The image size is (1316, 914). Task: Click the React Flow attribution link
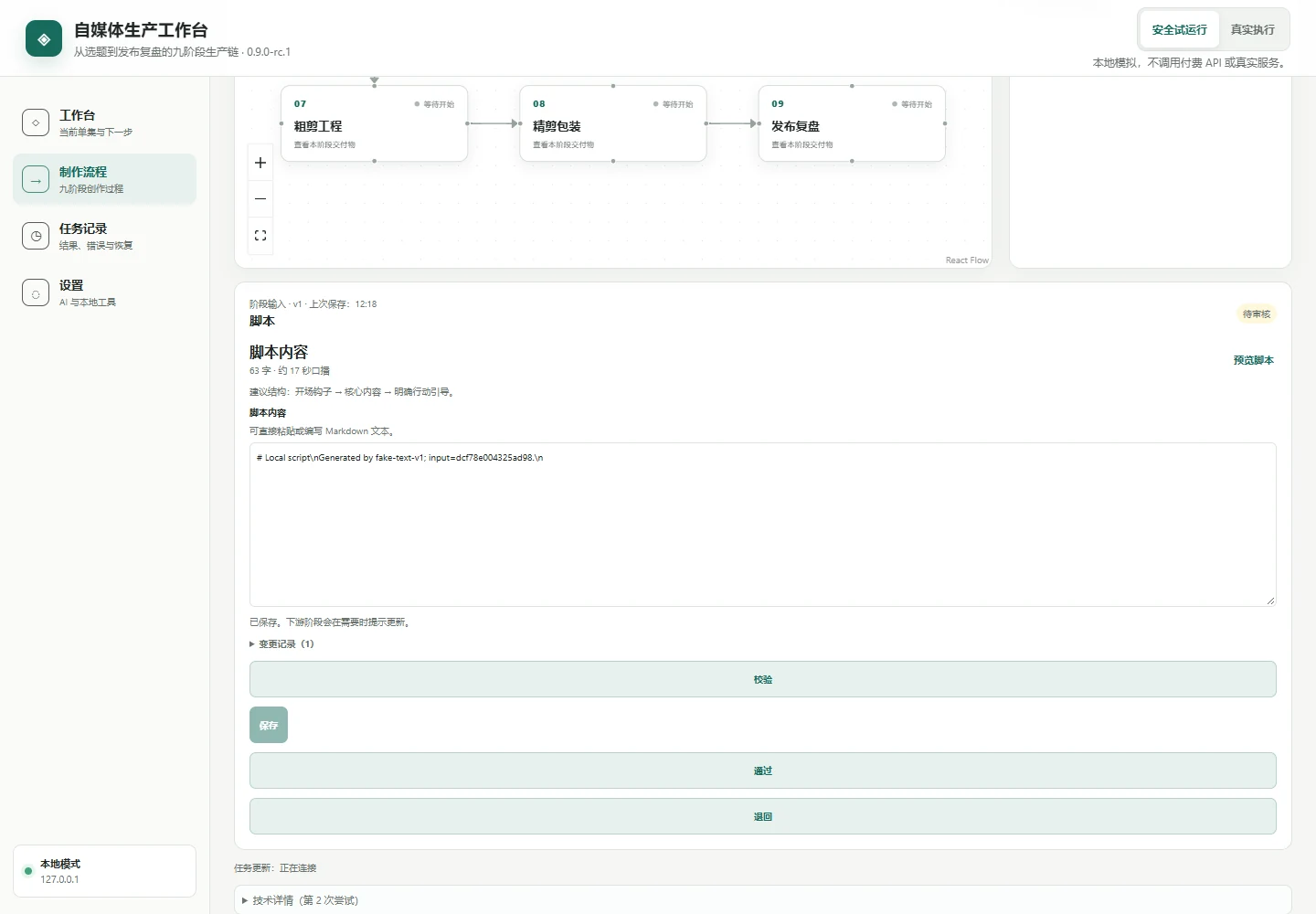point(967,260)
